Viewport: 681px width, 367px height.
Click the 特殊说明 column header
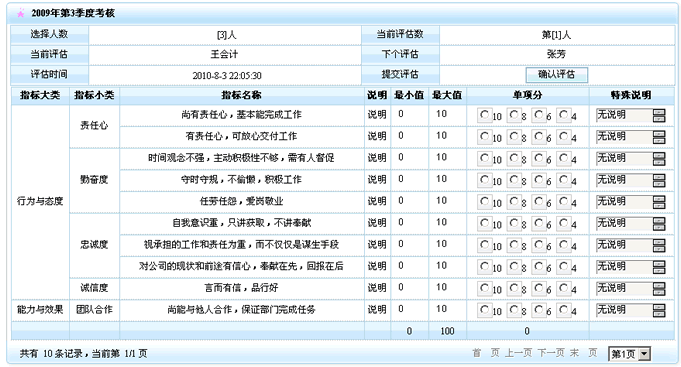point(631,95)
